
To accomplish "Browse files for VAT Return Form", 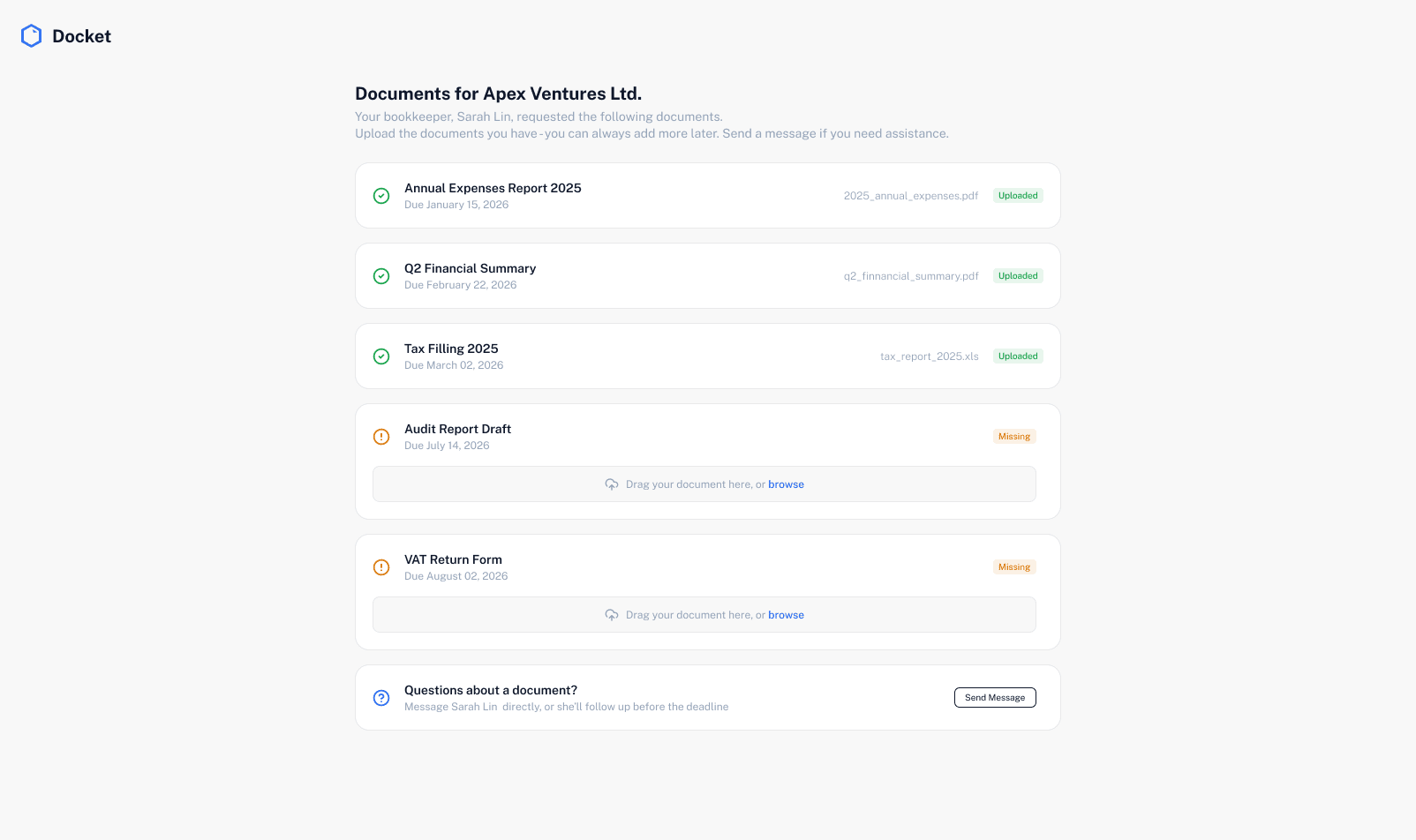I will tap(786, 615).
